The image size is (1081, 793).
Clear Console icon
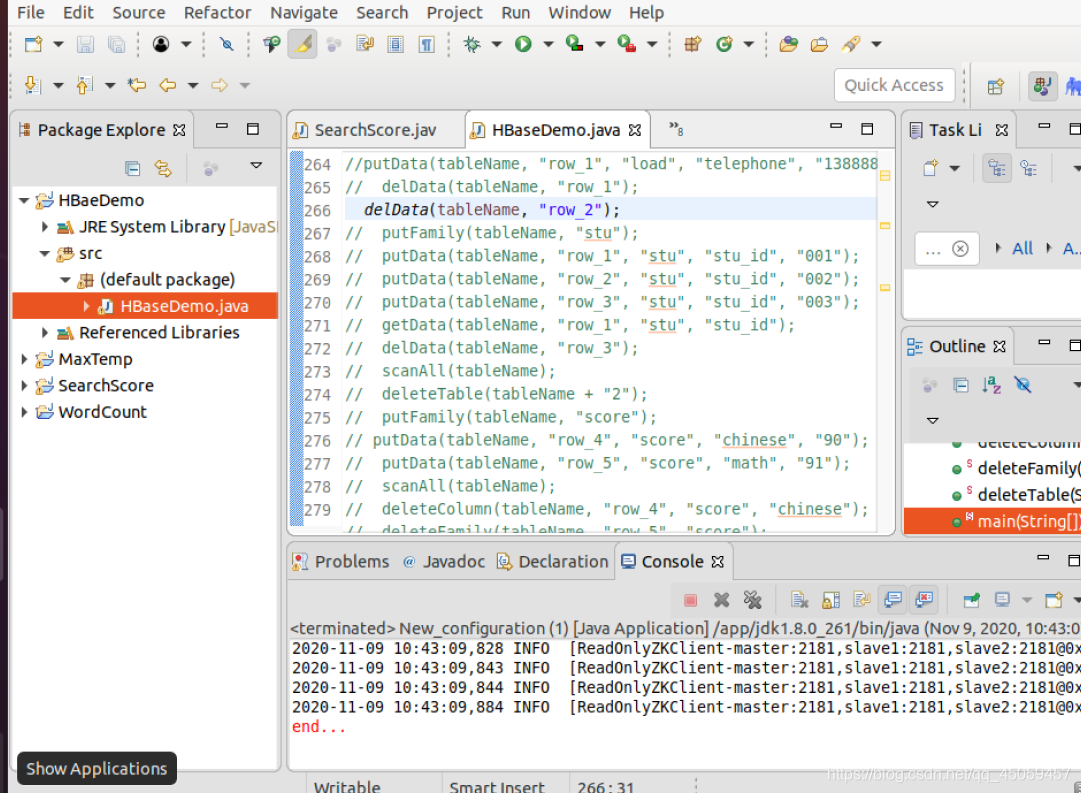coord(799,600)
